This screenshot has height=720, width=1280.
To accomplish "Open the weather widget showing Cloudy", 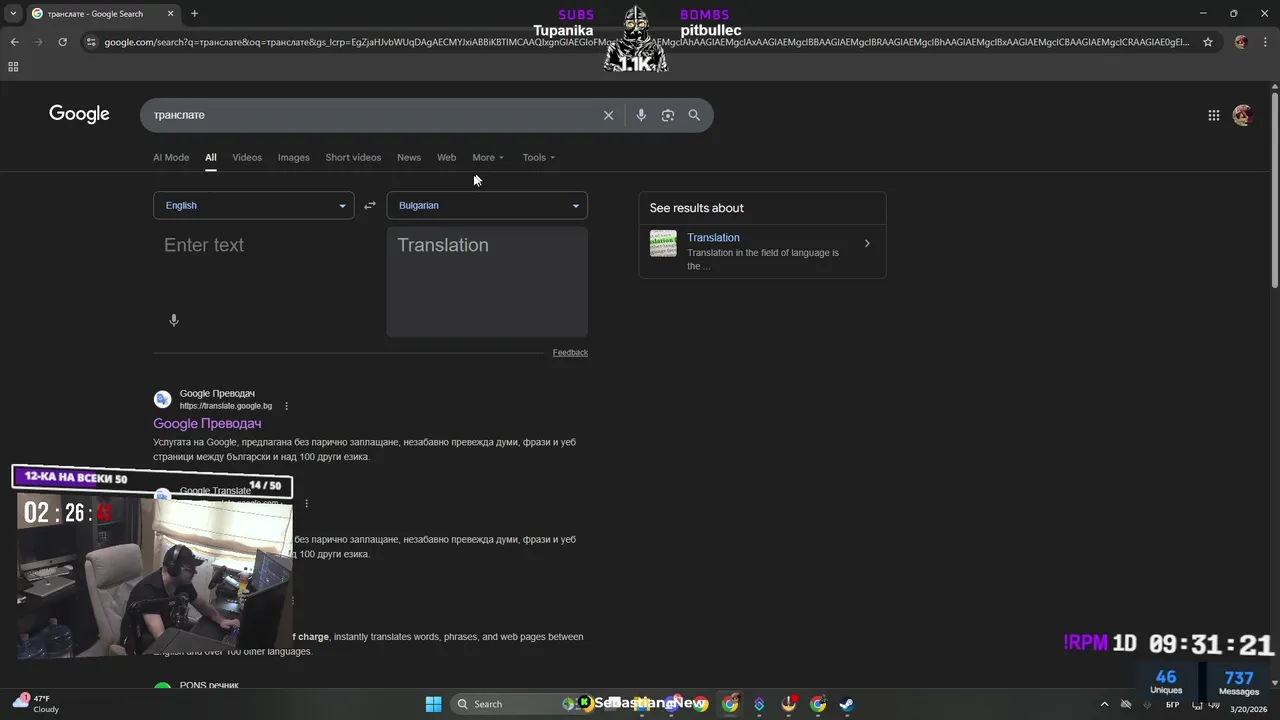I will point(35,704).
